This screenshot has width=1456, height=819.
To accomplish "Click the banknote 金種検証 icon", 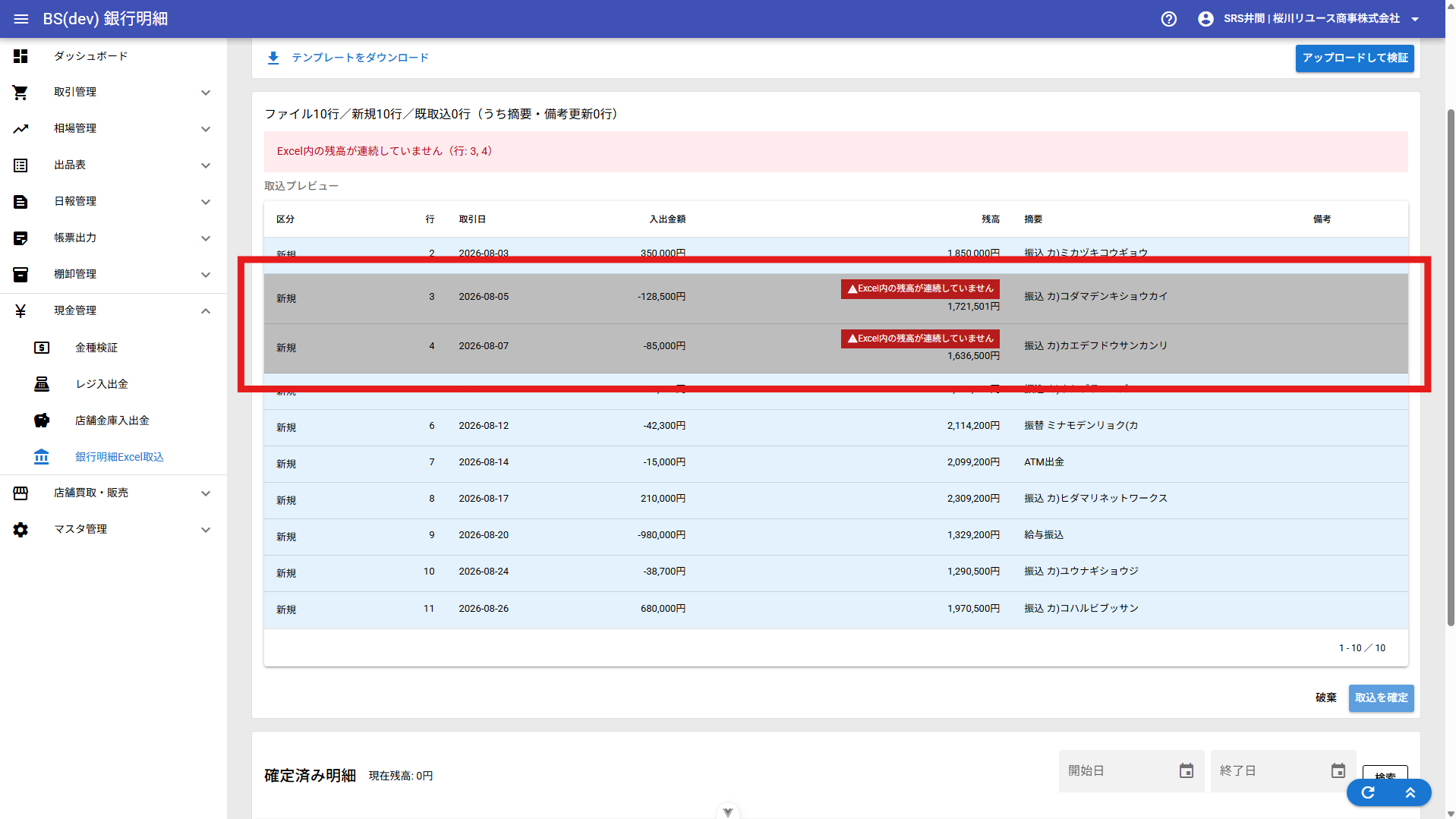I will coord(42,348).
